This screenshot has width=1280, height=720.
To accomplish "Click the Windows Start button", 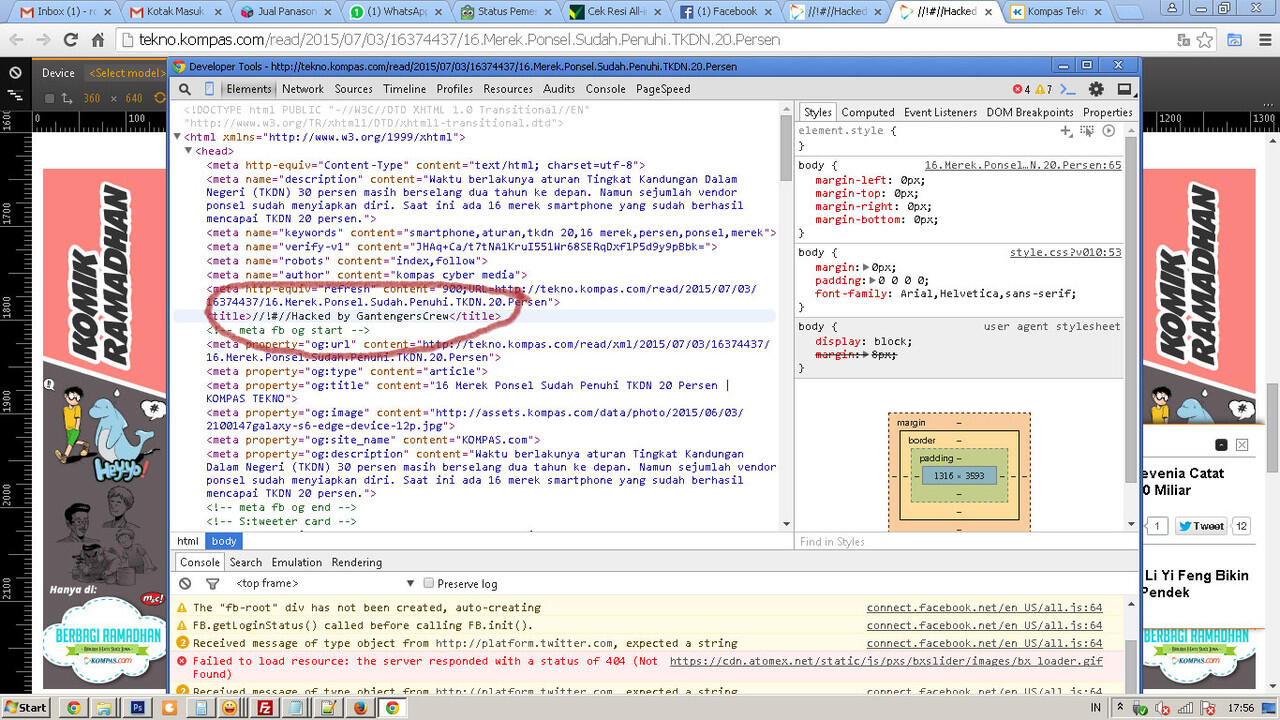I will pos(25,708).
